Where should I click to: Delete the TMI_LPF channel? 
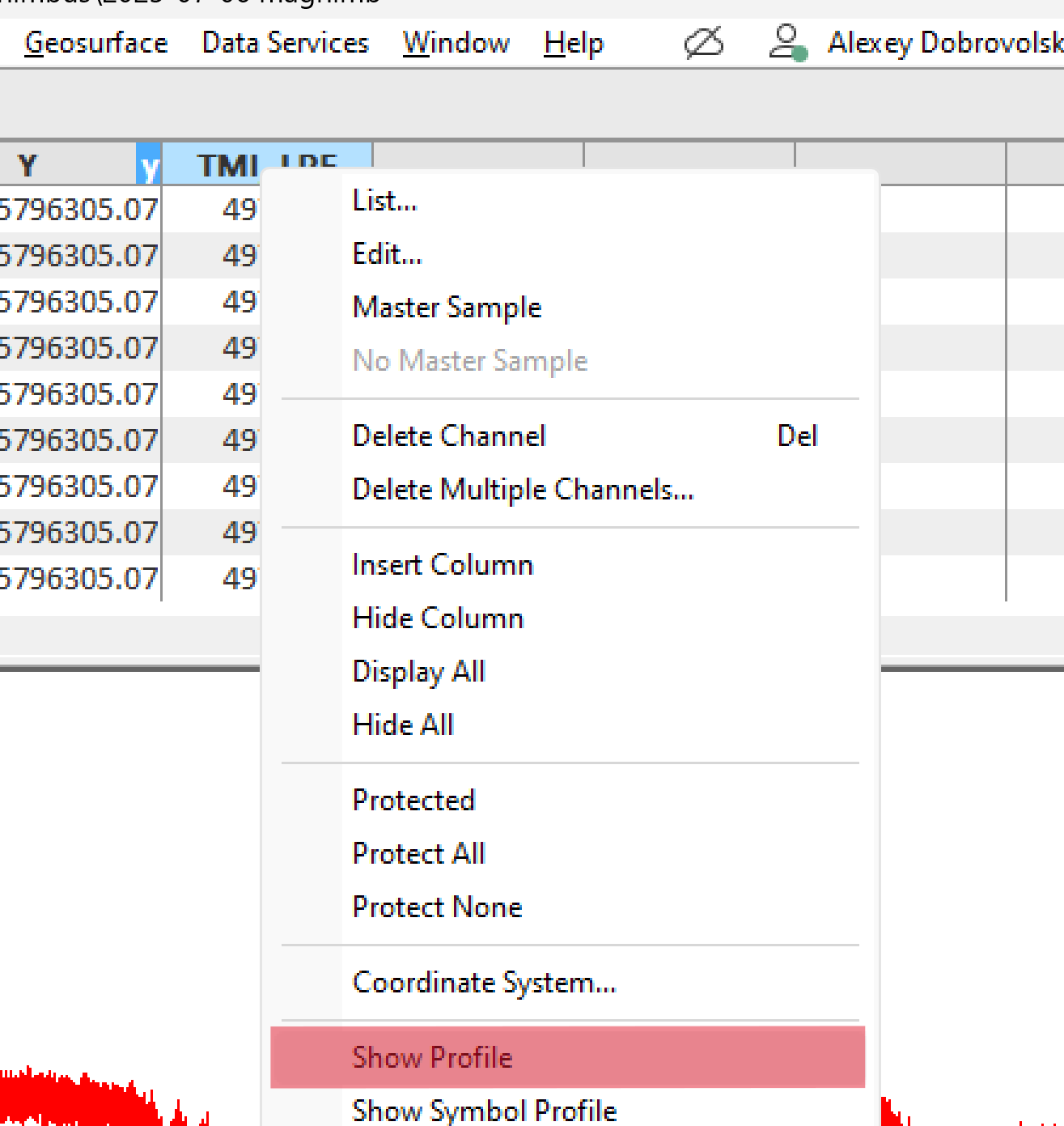(x=449, y=436)
